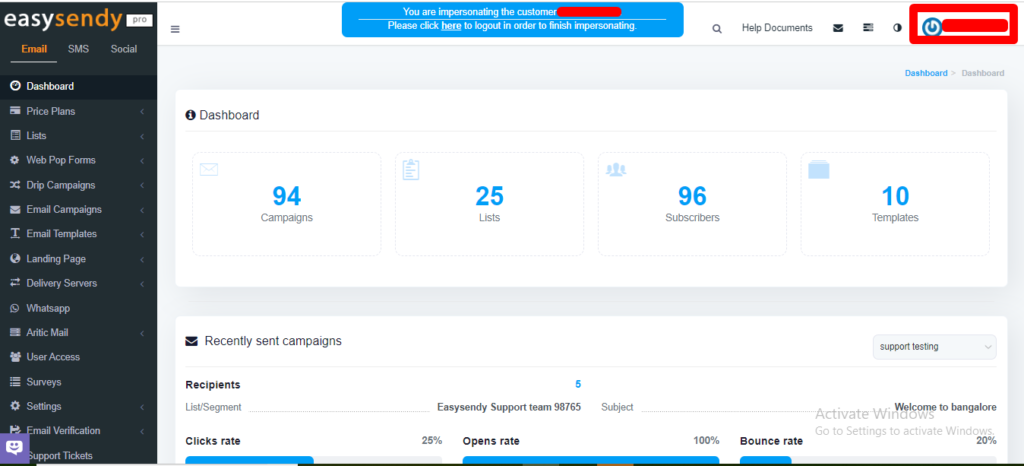This screenshot has width=1024, height=466.
Task: Click the here link to stop impersonating
Action: click(x=451, y=26)
